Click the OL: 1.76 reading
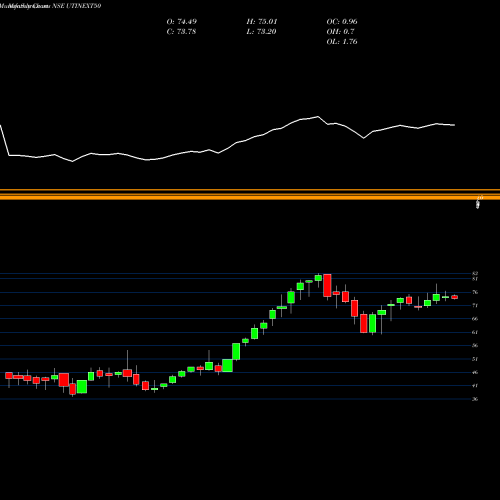Screen dimensions: 500x500 [342, 42]
